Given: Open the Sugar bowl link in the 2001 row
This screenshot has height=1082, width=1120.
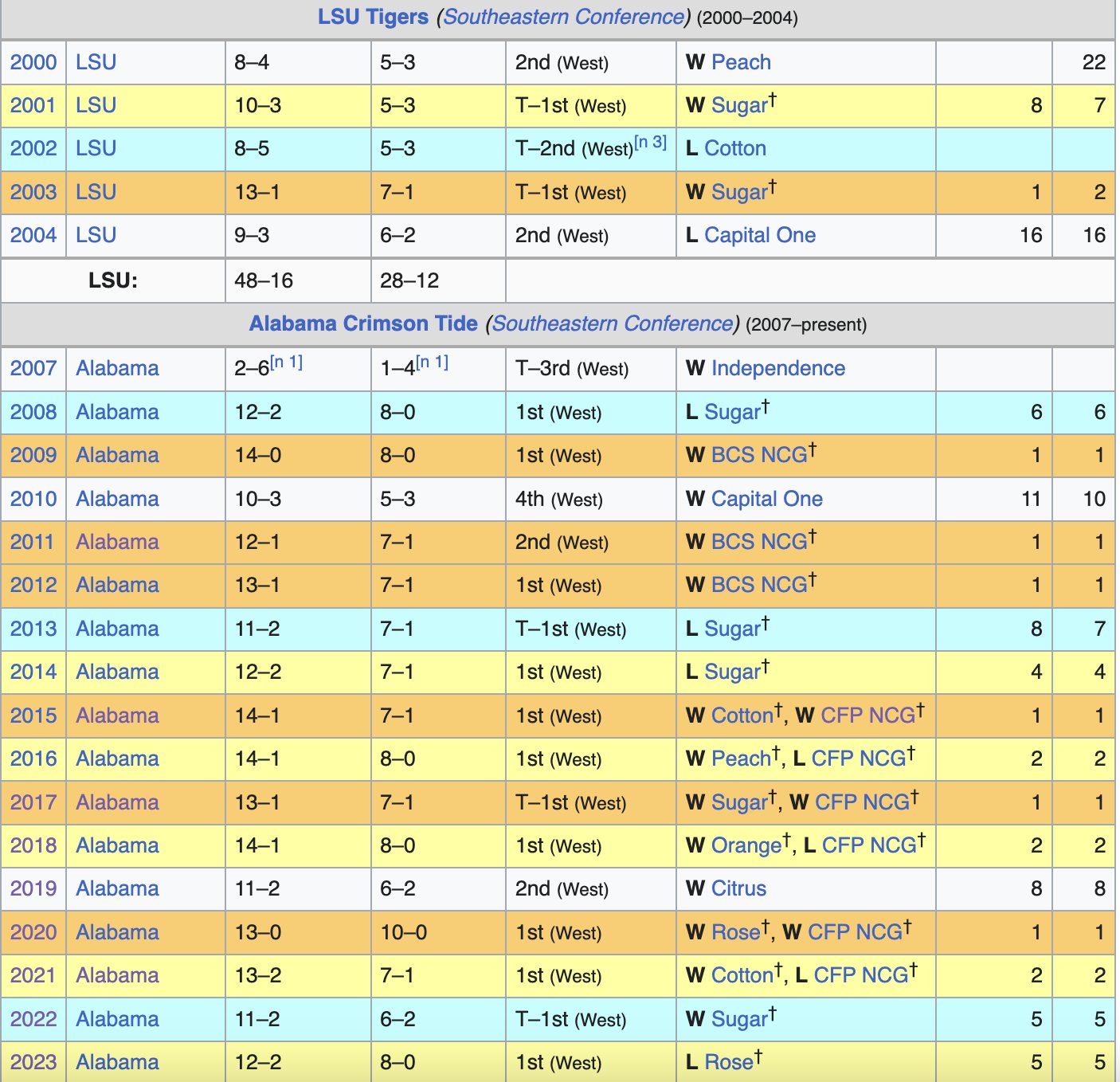Looking at the screenshot, I should (x=738, y=105).
